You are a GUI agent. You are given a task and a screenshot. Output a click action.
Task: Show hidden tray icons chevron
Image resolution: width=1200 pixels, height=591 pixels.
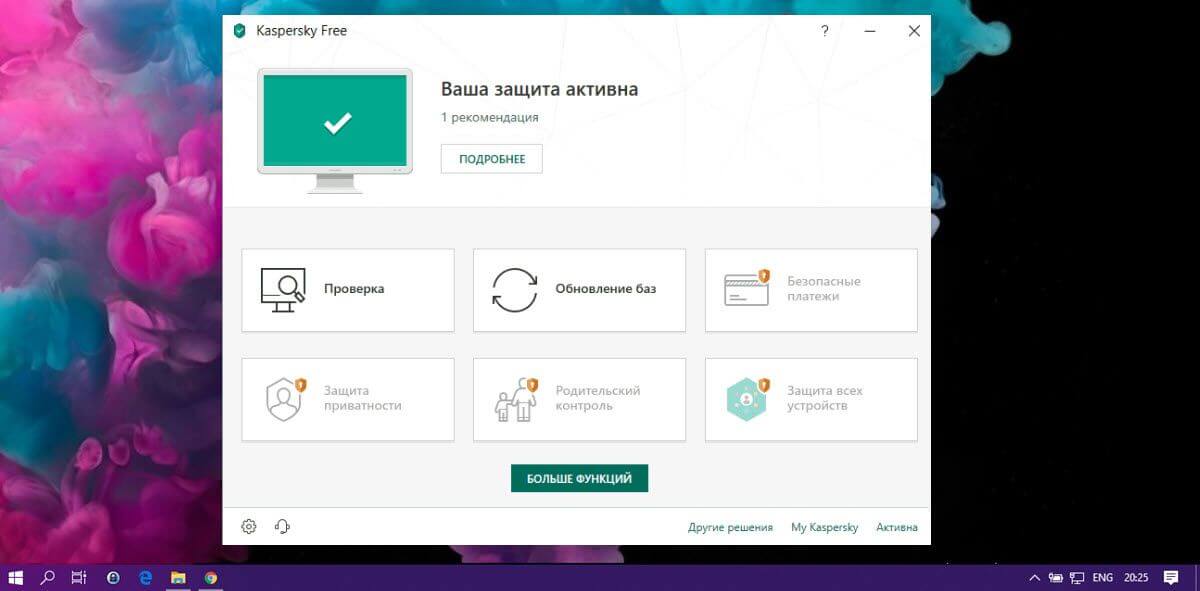1036,578
